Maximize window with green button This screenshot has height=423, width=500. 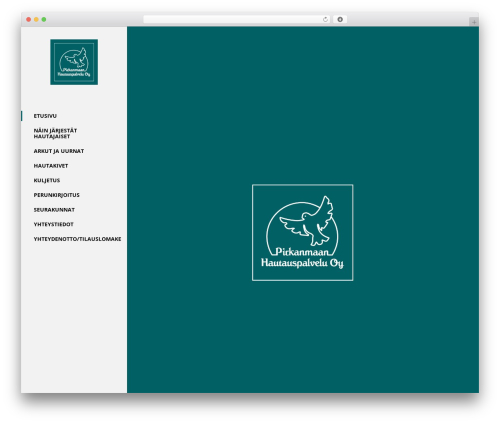[44, 20]
